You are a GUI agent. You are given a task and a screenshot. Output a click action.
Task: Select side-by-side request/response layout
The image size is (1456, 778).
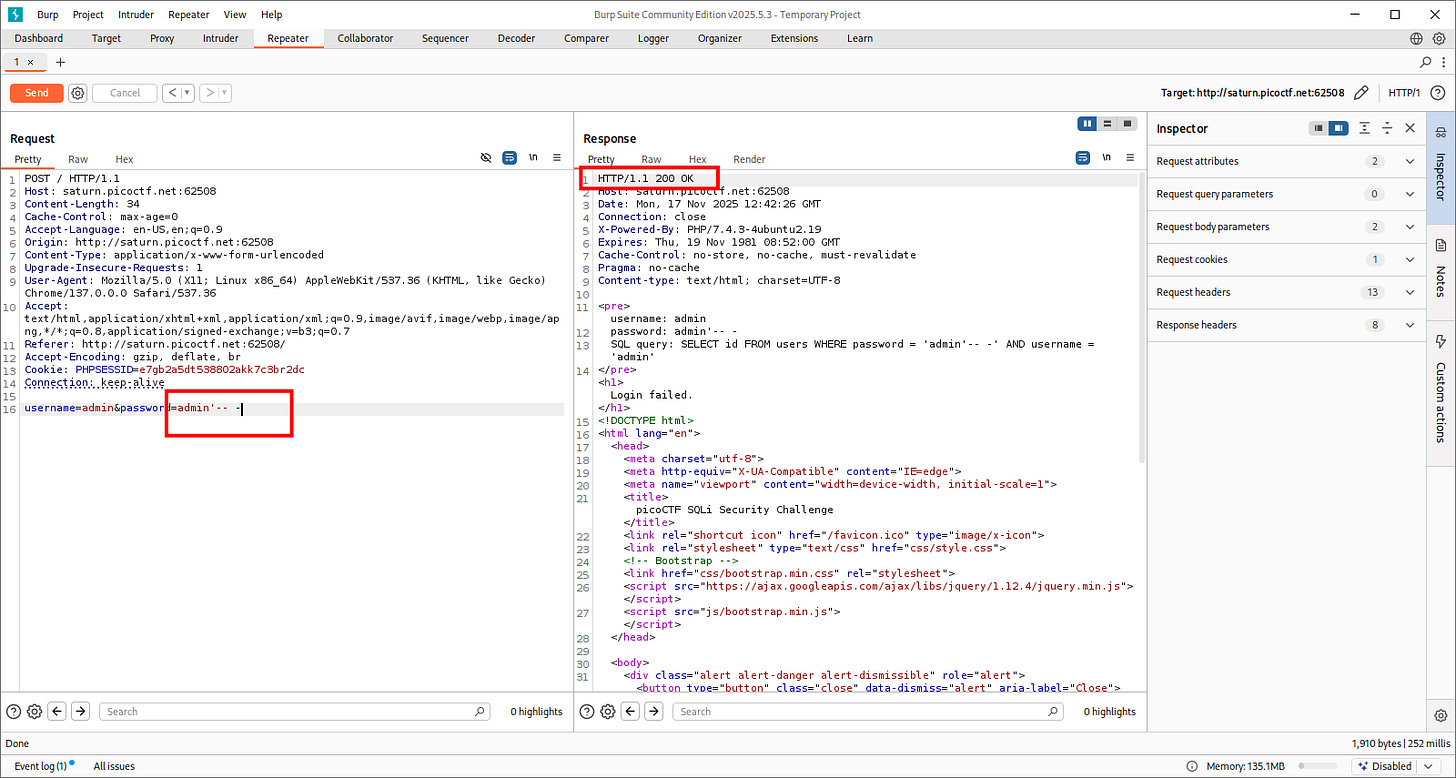point(1087,124)
